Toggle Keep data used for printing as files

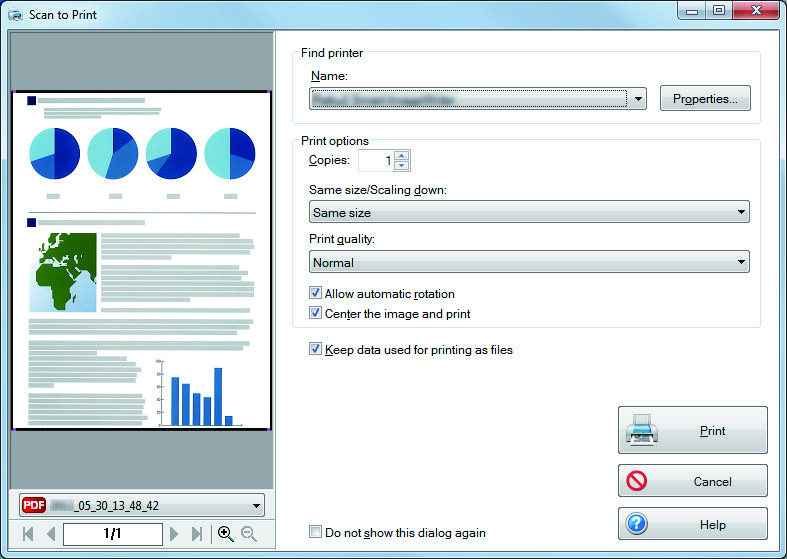click(x=315, y=349)
